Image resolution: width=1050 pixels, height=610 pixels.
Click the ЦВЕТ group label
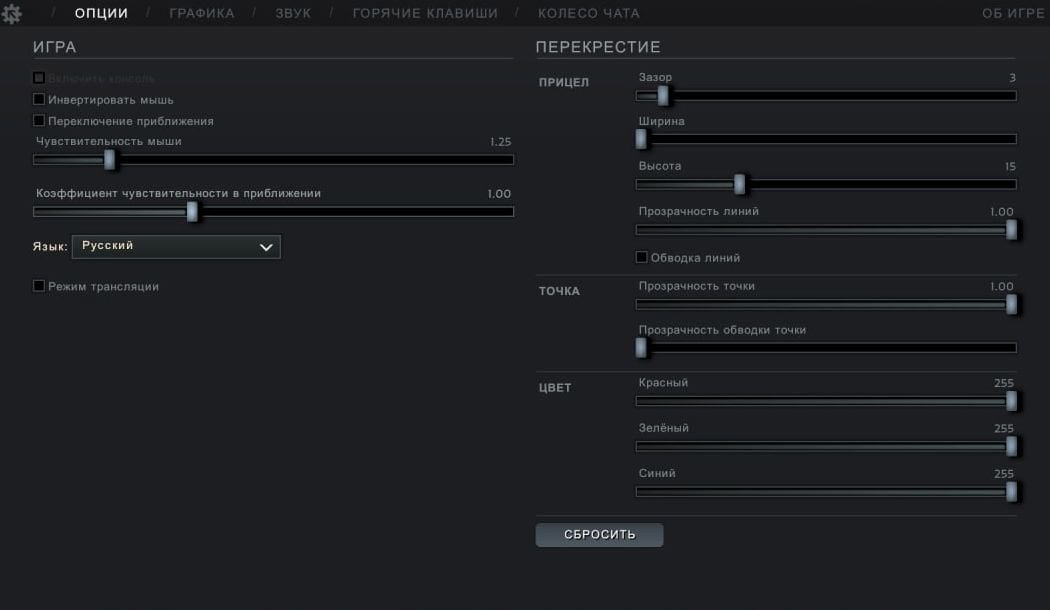point(555,388)
